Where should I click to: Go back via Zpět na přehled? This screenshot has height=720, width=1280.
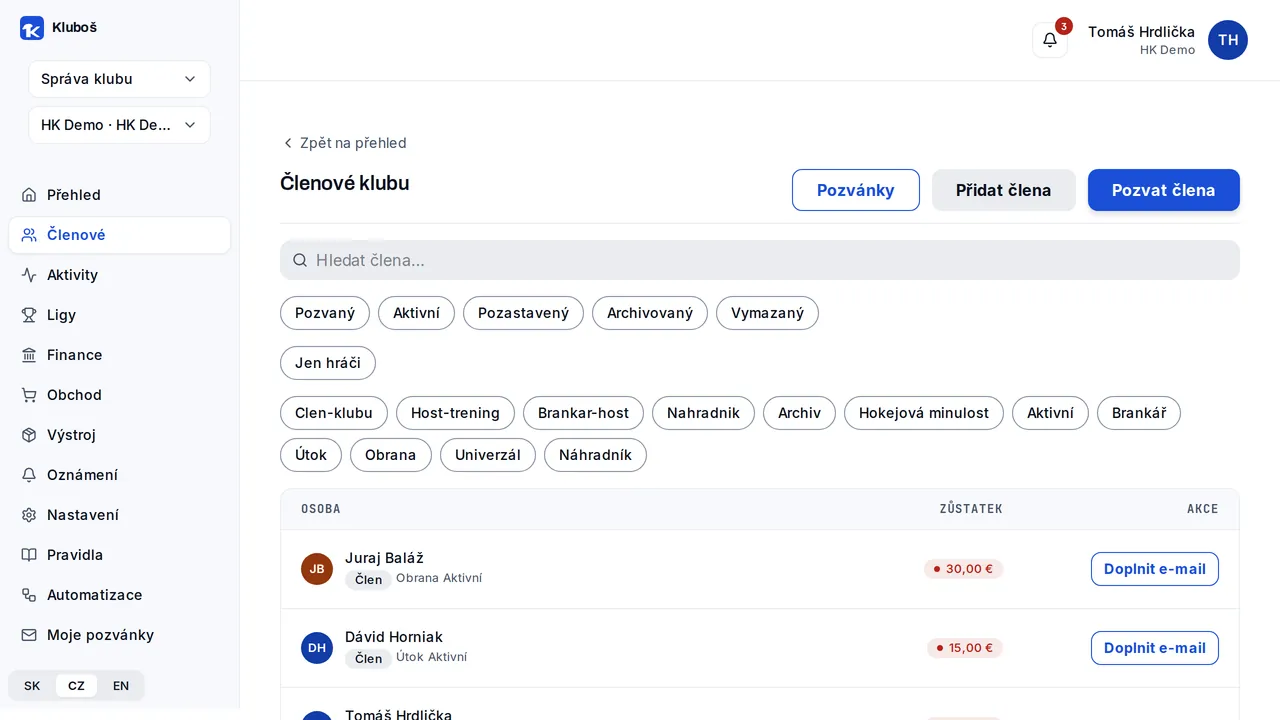tap(344, 143)
